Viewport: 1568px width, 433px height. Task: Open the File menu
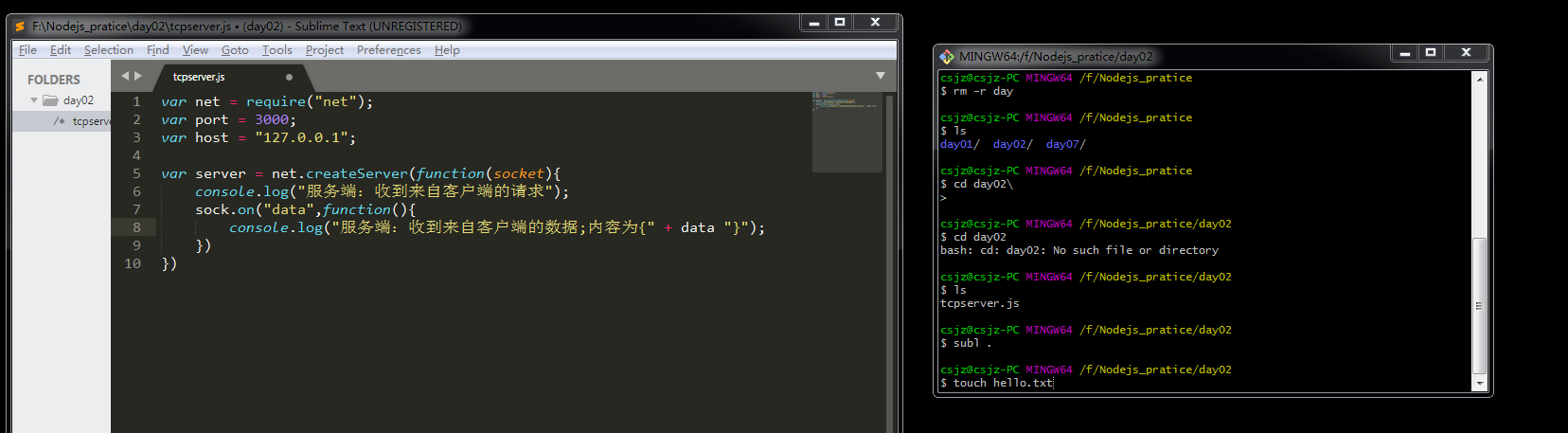click(x=27, y=50)
